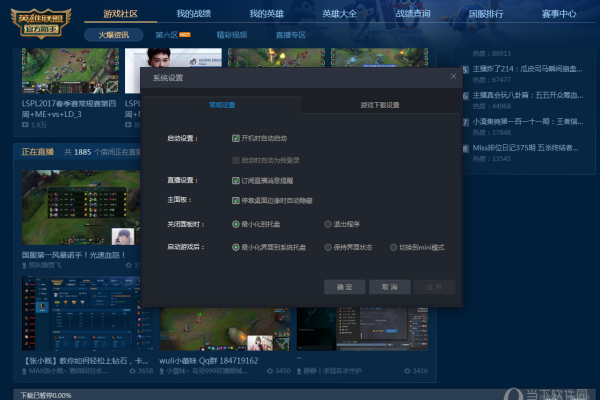
Task: Open the 国服第一风暴诺手 live stream thumbnail
Action: click(x=81, y=207)
